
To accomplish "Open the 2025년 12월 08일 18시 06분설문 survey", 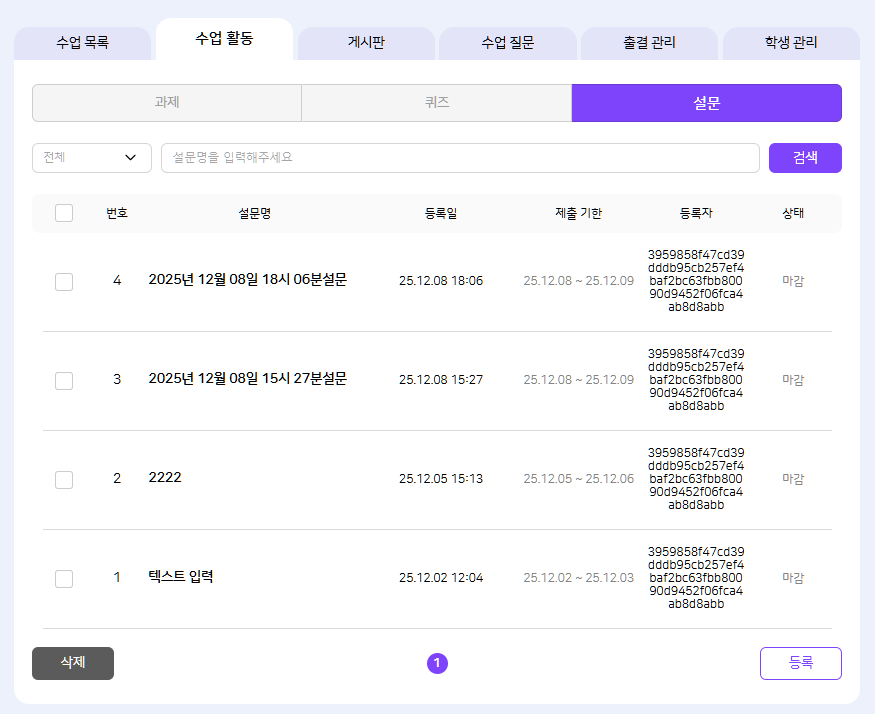I will pos(247,280).
